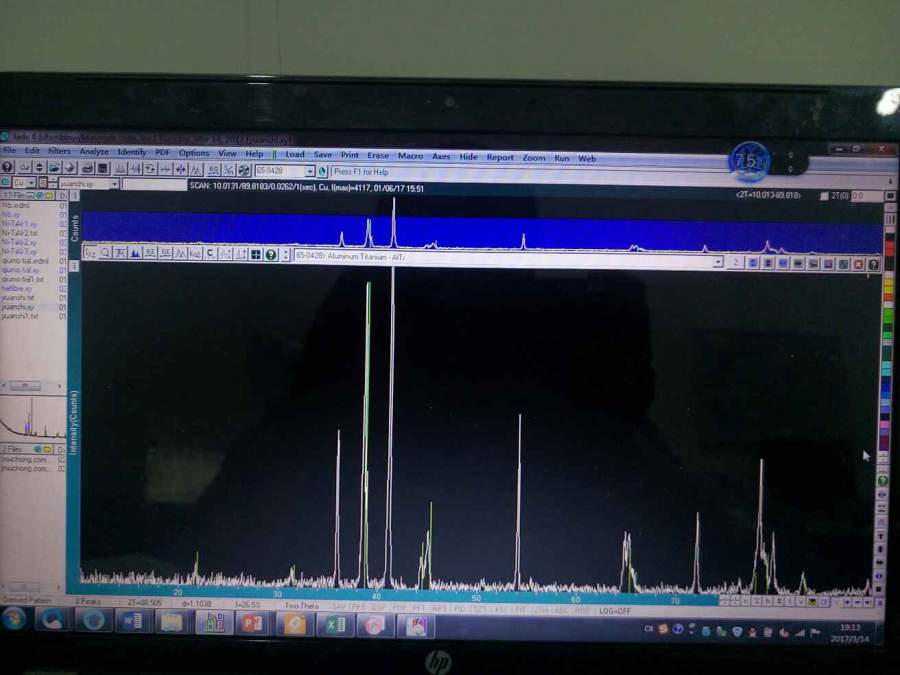The height and width of the screenshot is (675, 900).
Task: Click the profile fitting peaks icon in main toolbar
Action: (196, 169)
